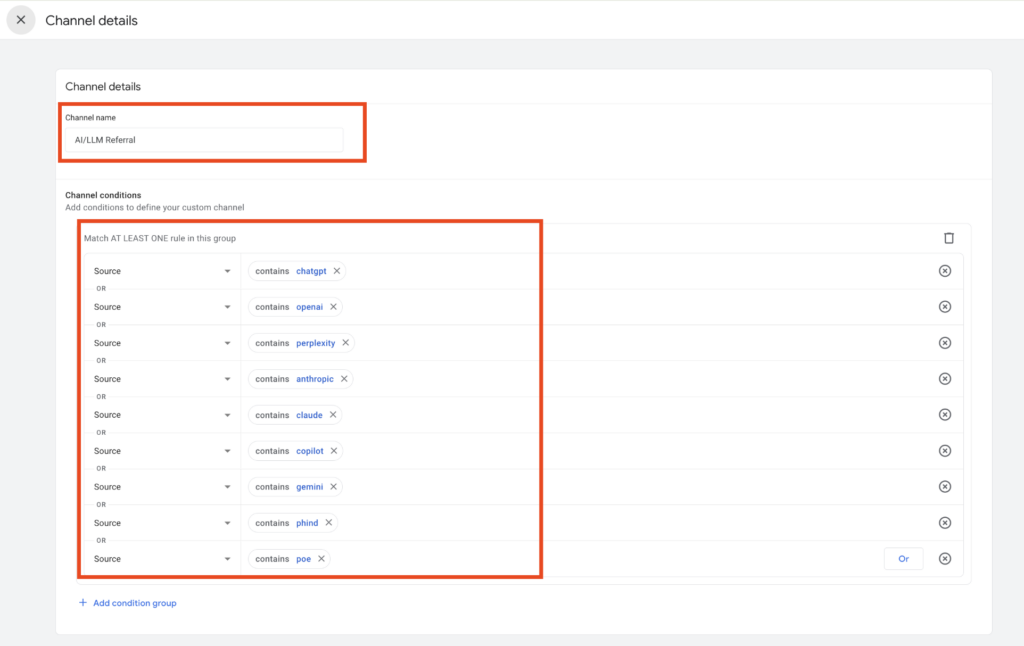Close the Channel details panel
The width and height of the screenshot is (1024, 646).
click(x=21, y=20)
